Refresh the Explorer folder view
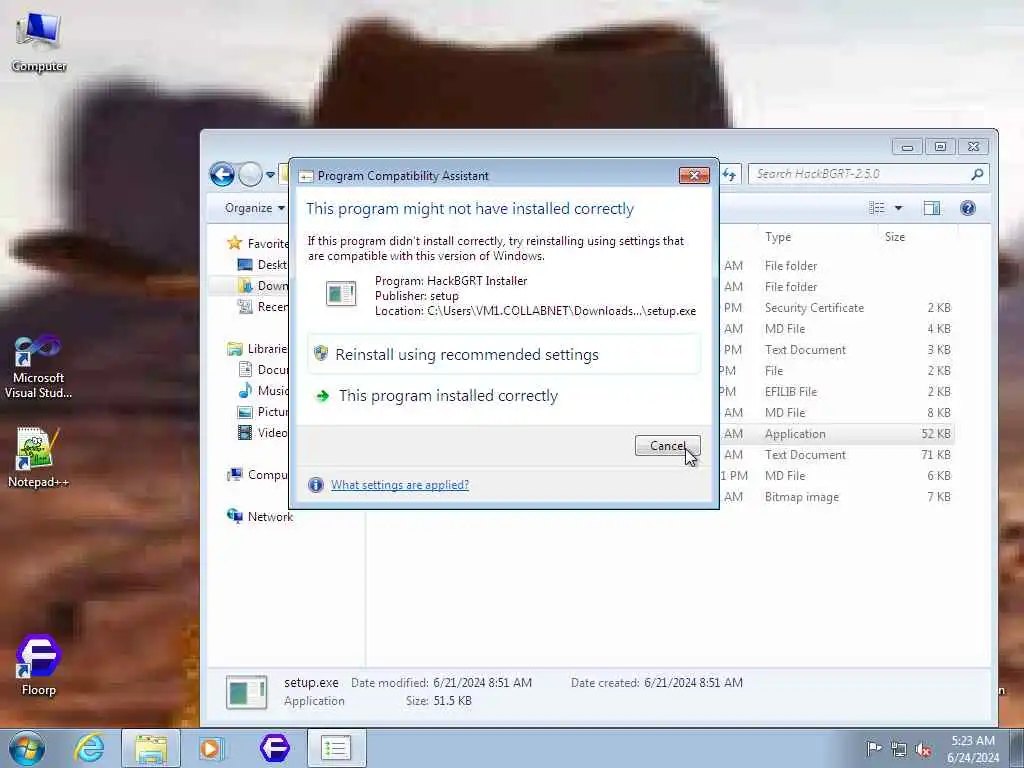Image resolution: width=1024 pixels, height=768 pixels. point(729,174)
